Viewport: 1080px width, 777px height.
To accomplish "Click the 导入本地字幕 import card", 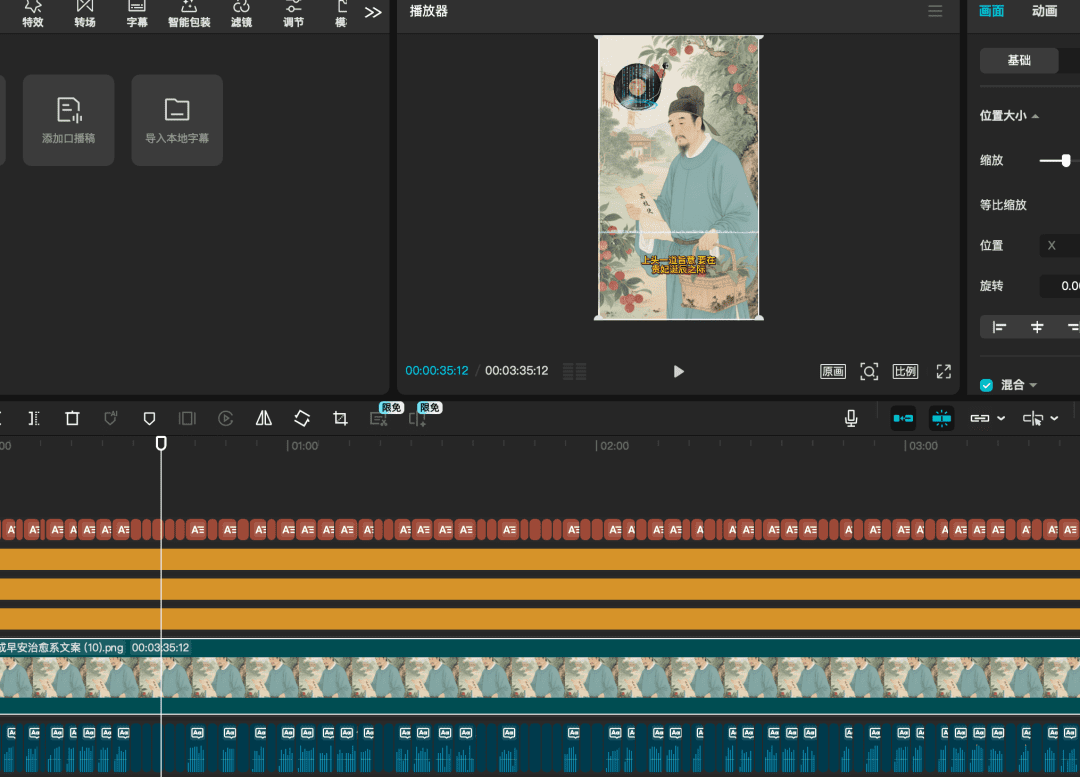I will click(177, 120).
